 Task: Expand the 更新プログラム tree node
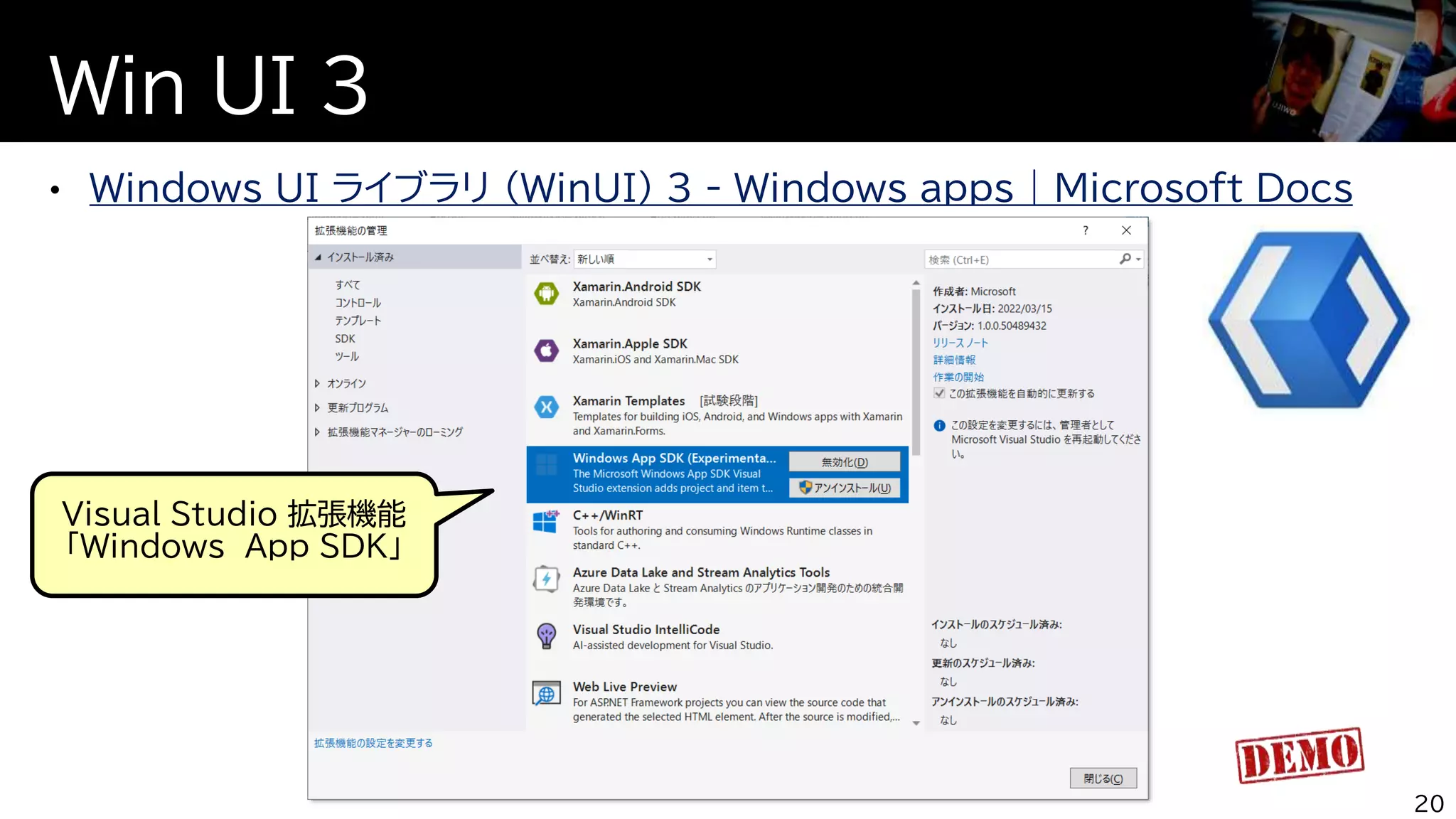click(x=317, y=407)
